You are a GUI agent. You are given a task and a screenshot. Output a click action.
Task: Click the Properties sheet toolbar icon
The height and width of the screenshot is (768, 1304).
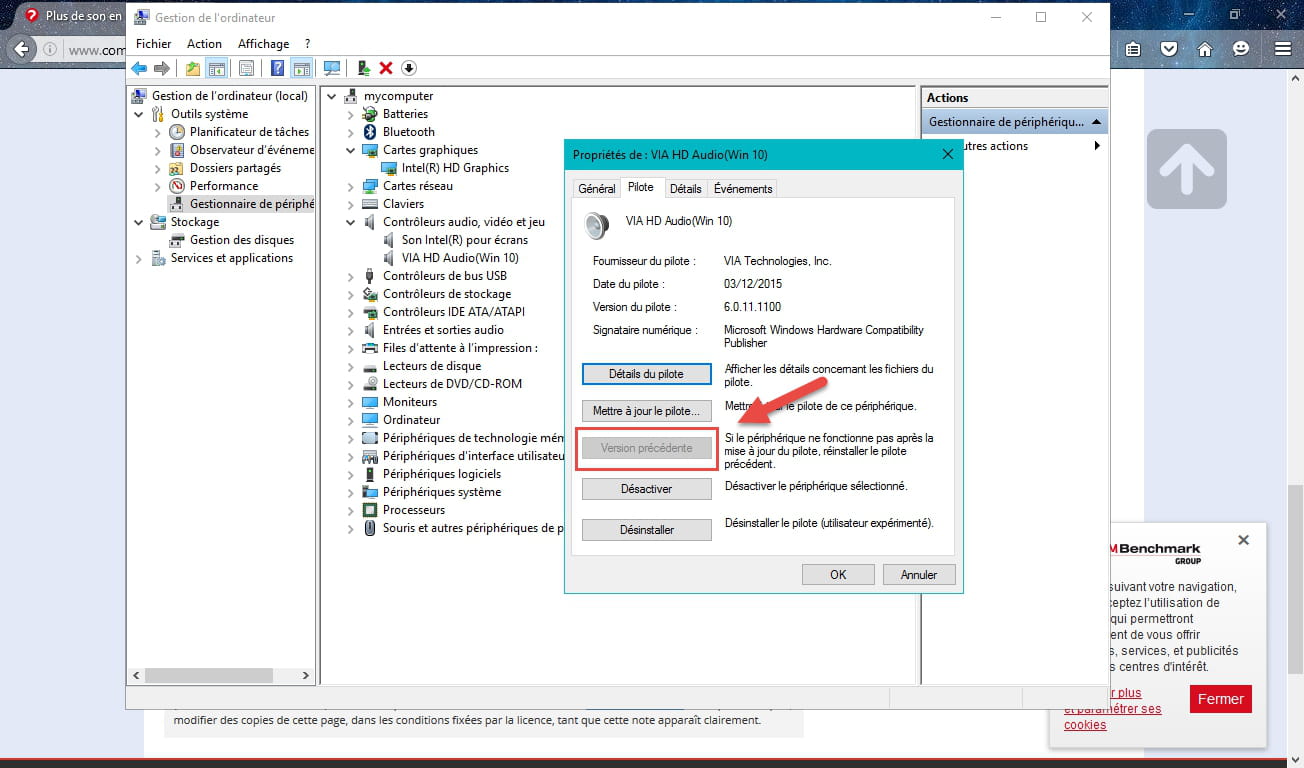click(x=246, y=68)
